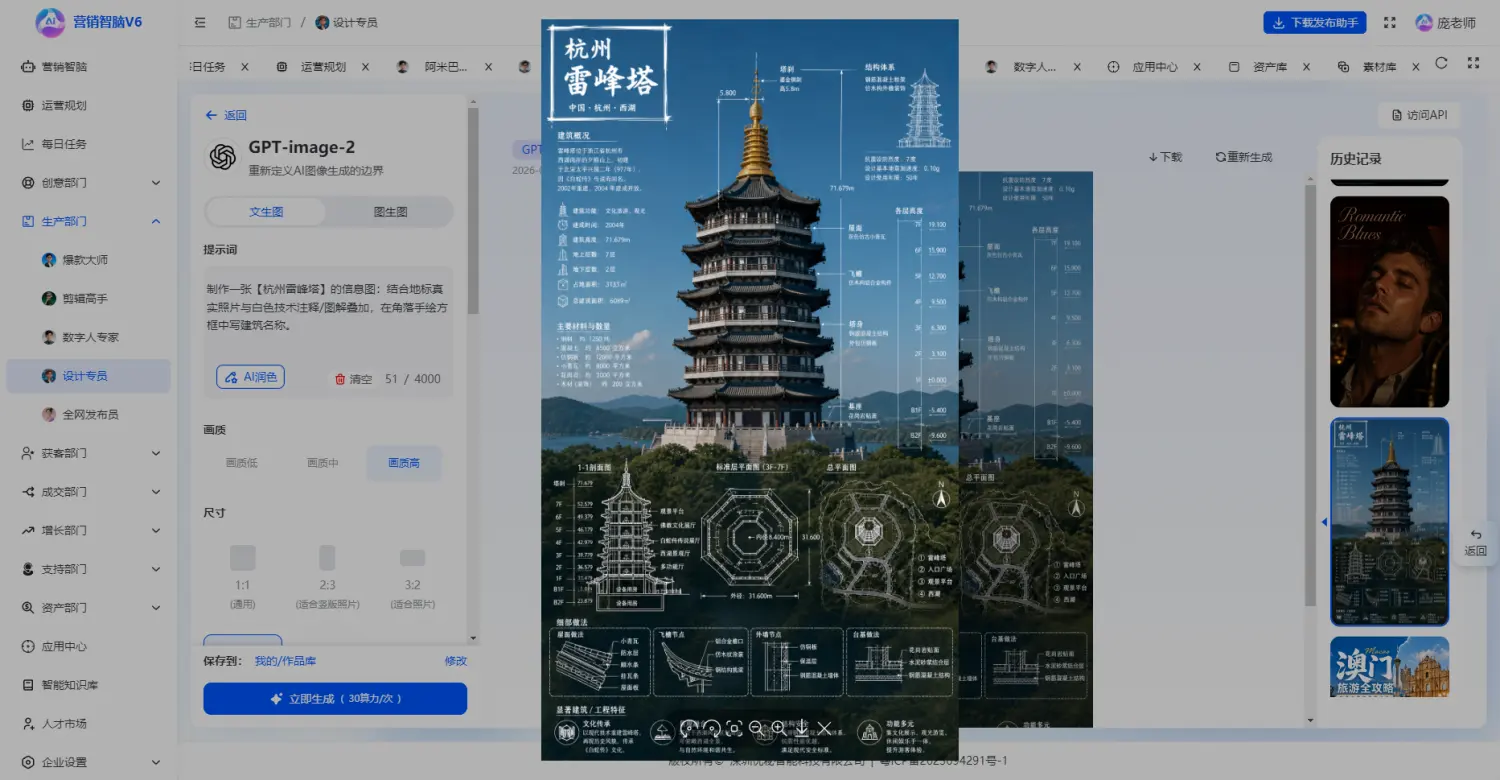Image resolution: width=1500 pixels, height=780 pixels.
Task: Click the AI润色 button
Action: pos(251,377)
